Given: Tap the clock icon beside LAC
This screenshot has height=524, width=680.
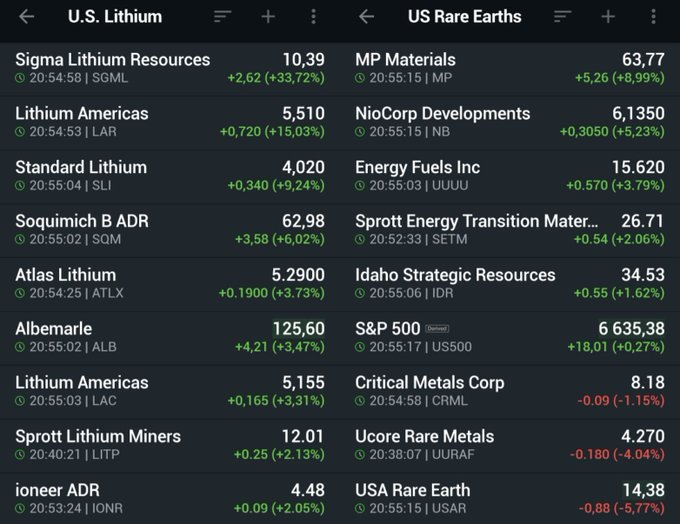Looking at the screenshot, I should click(x=20, y=401).
